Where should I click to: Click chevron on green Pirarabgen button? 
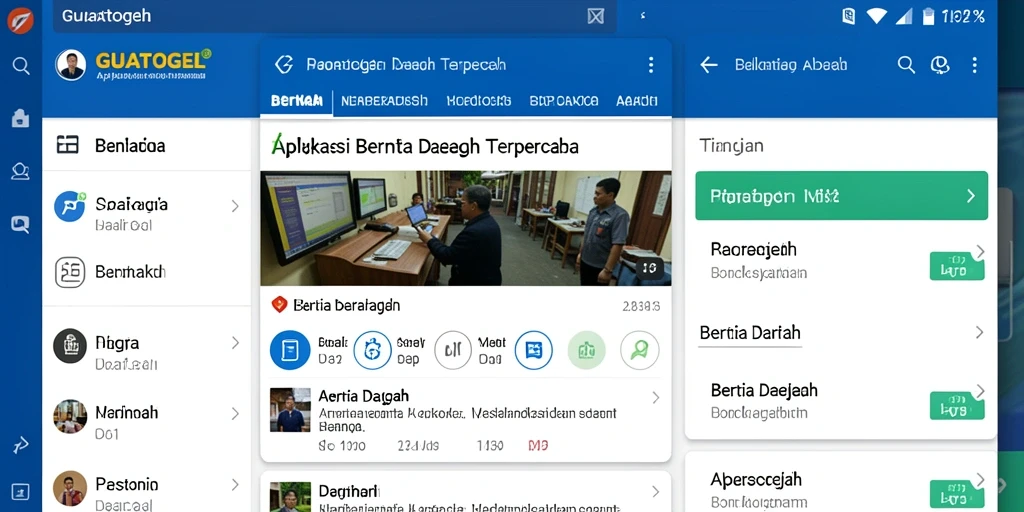[x=971, y=196]
